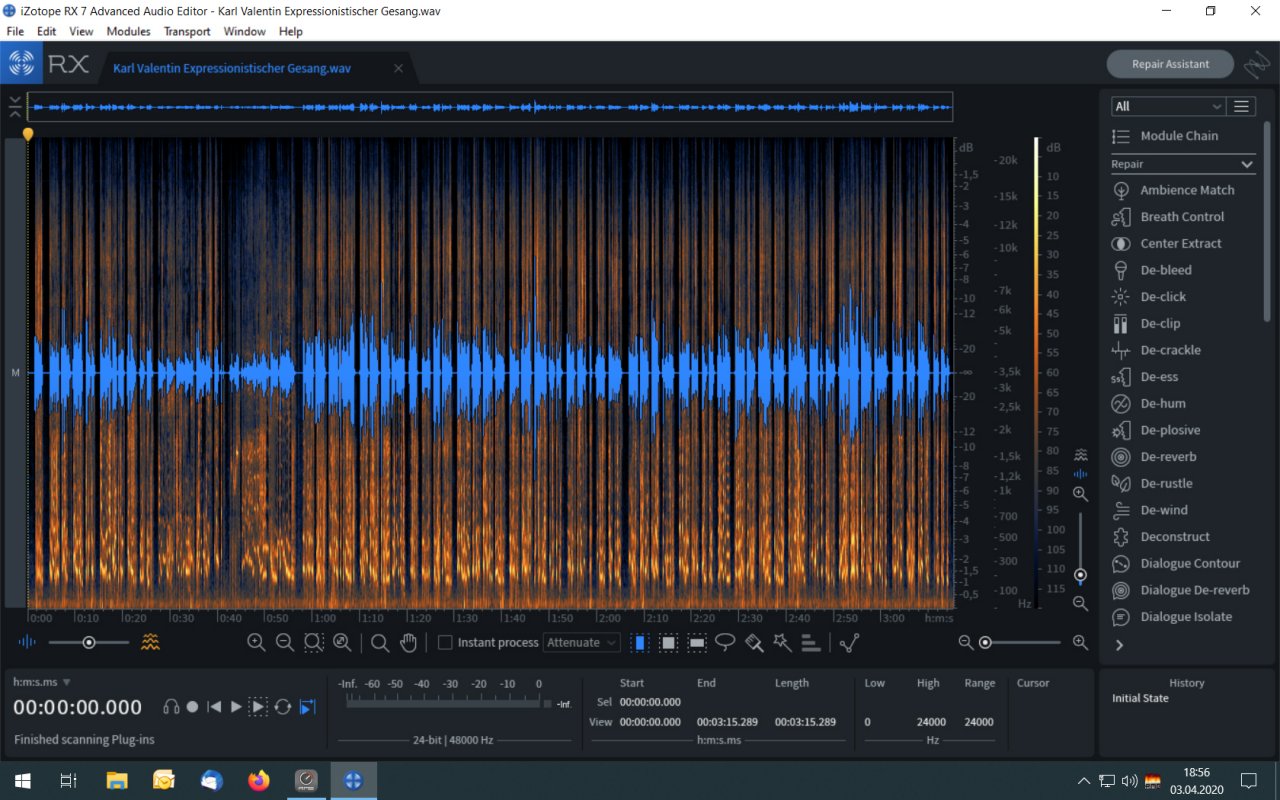Screen dimensions: 1280x800
Task: Open module list view options menu
Action: 1242,106
